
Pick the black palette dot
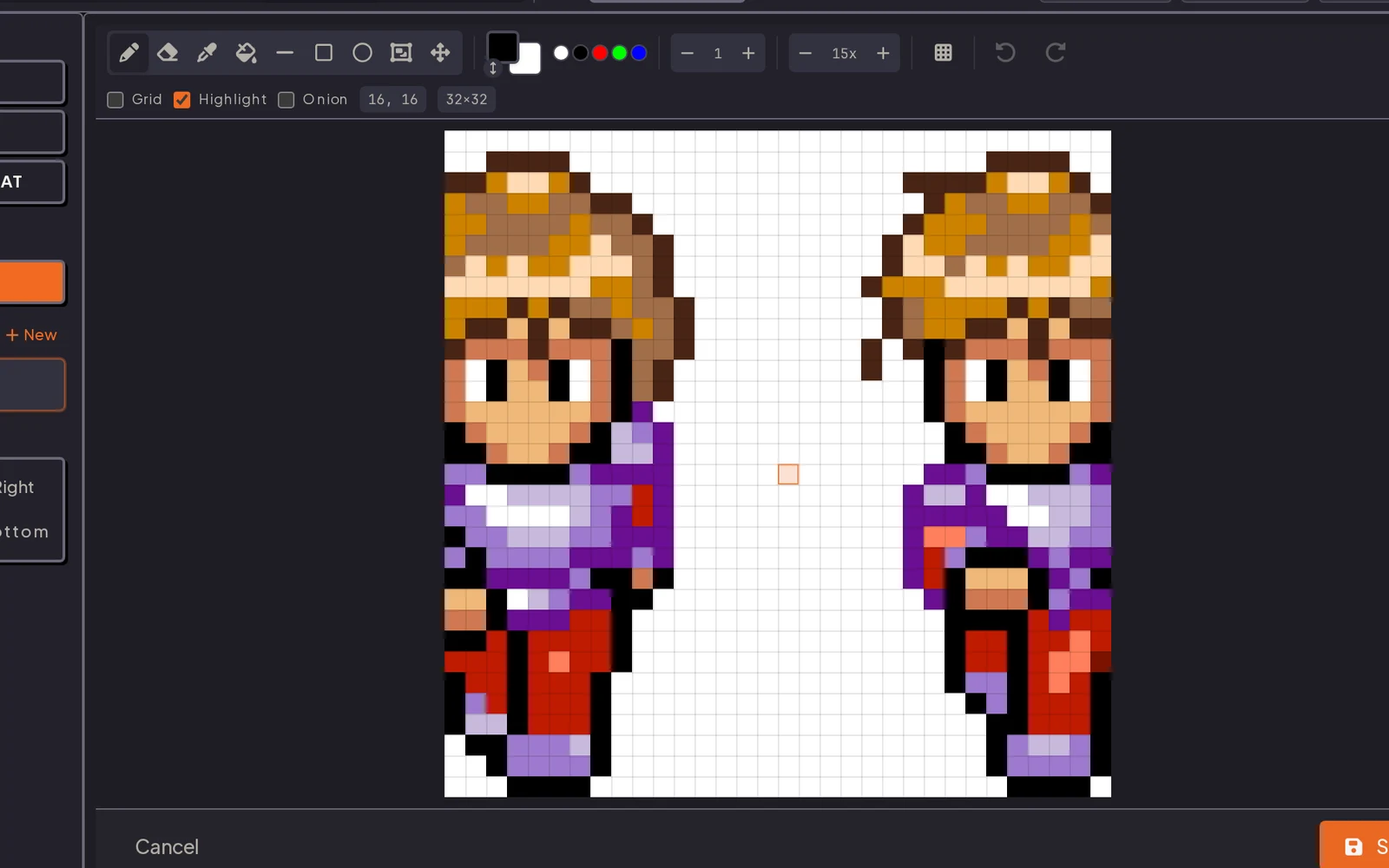(580, 53)
